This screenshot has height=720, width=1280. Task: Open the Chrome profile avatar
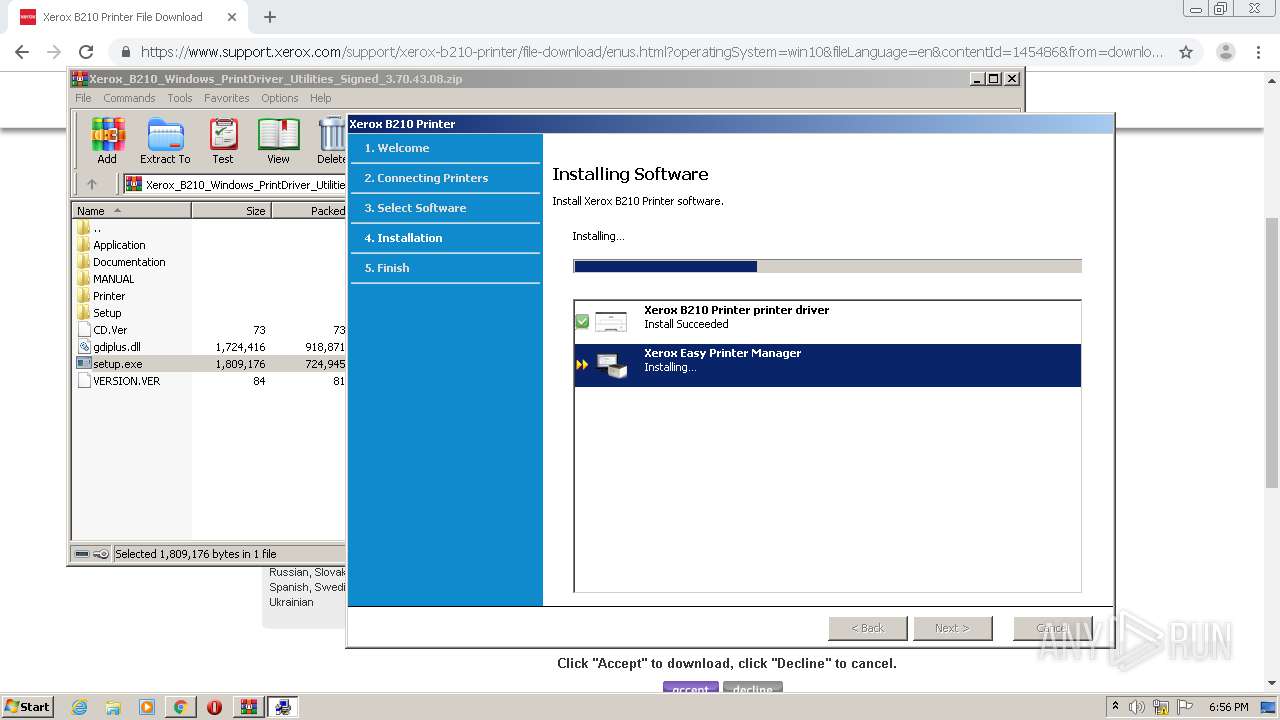pyautogui.click(x=1225, y=52)
